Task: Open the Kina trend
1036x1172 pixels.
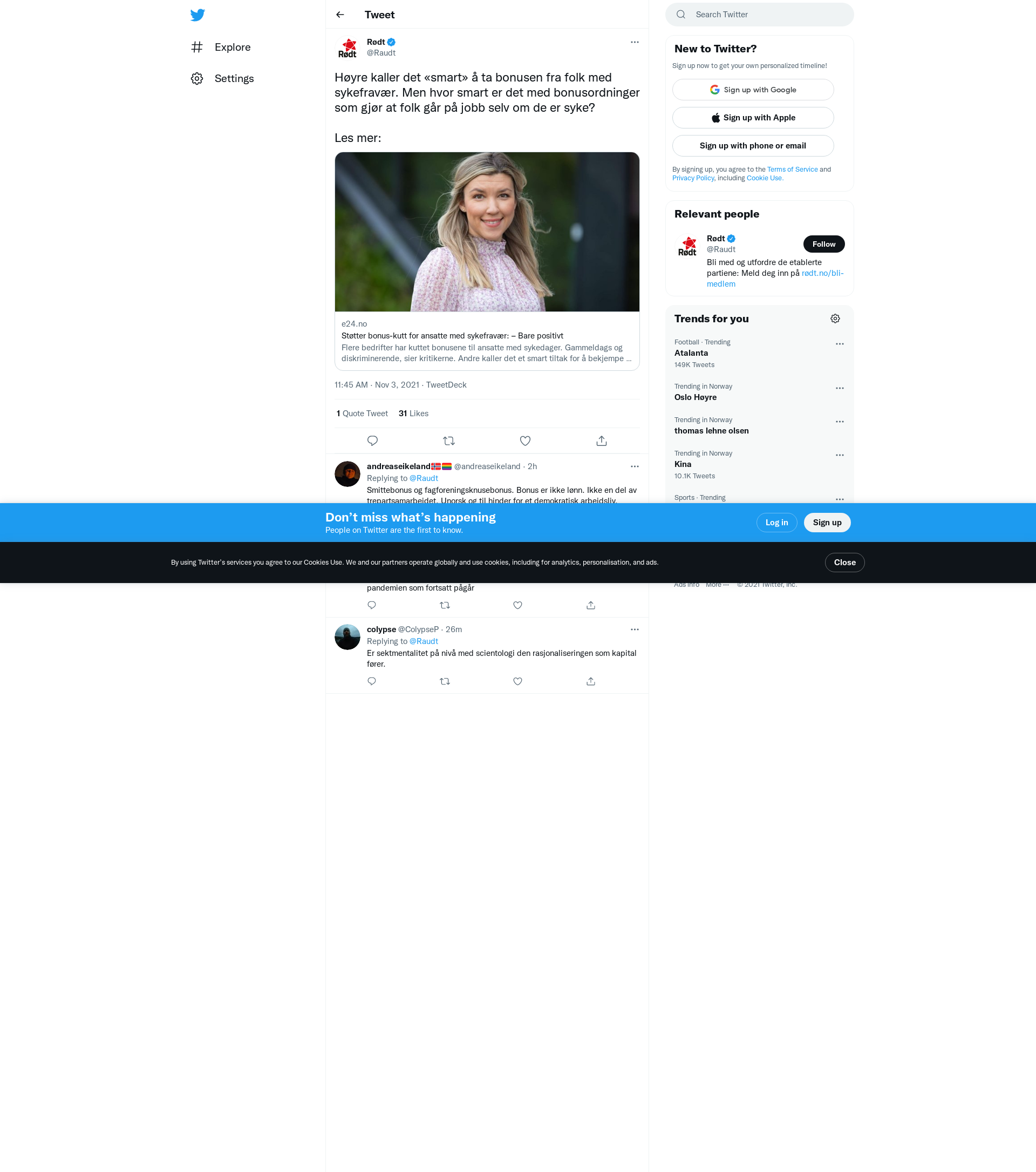Action: pos(759,464)
